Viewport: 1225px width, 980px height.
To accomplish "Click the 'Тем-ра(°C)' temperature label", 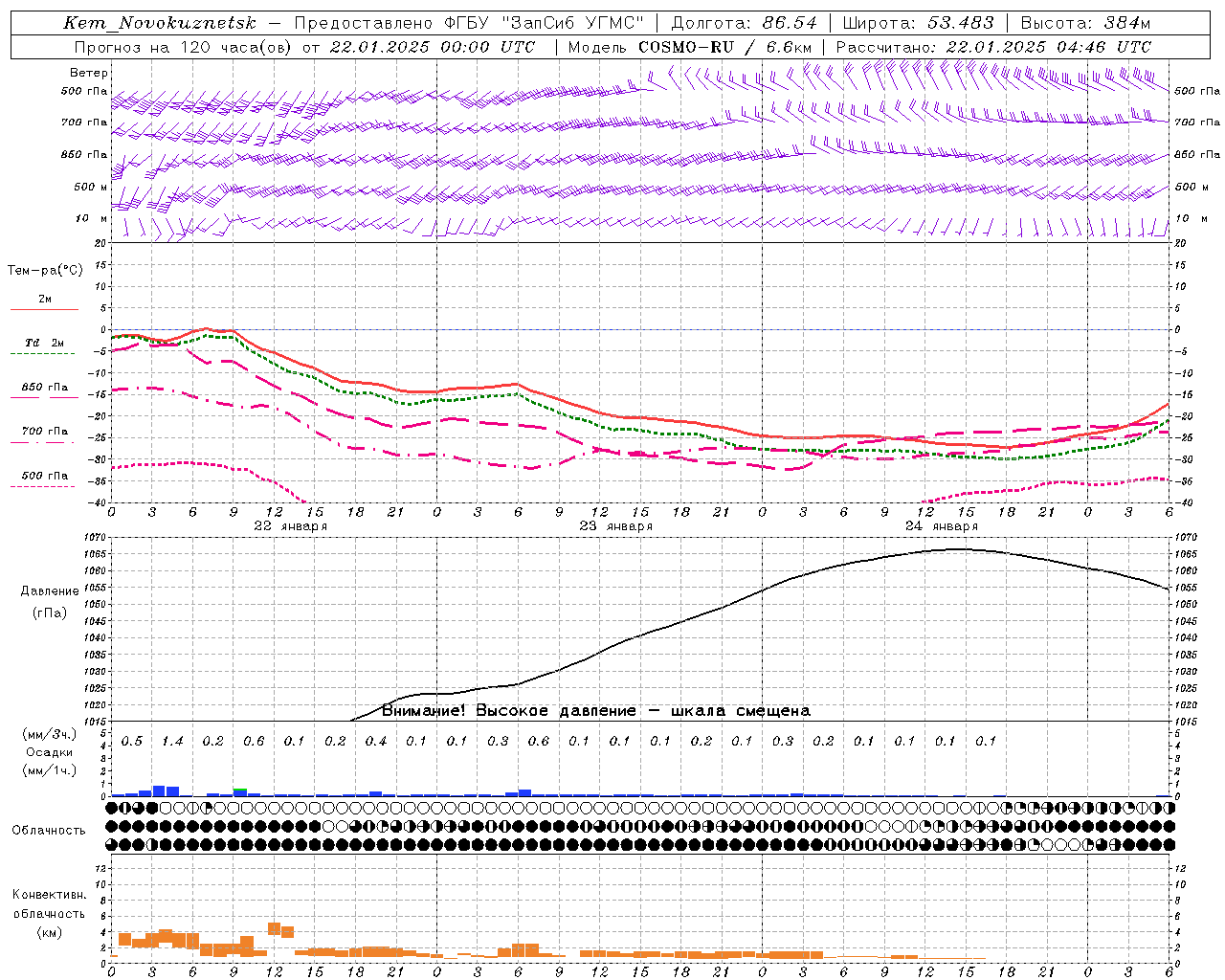I will [x=45, y=271].
